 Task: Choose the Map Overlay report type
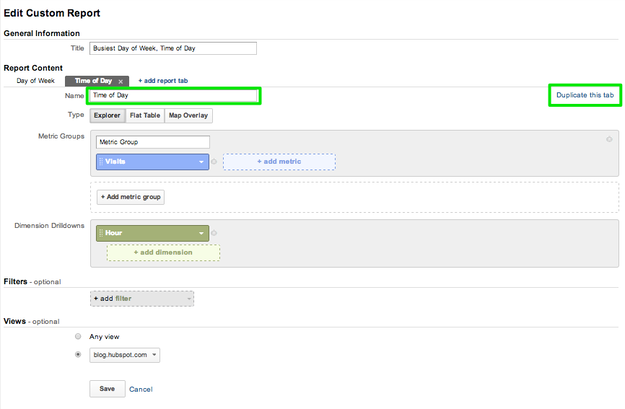click(188, 116)
